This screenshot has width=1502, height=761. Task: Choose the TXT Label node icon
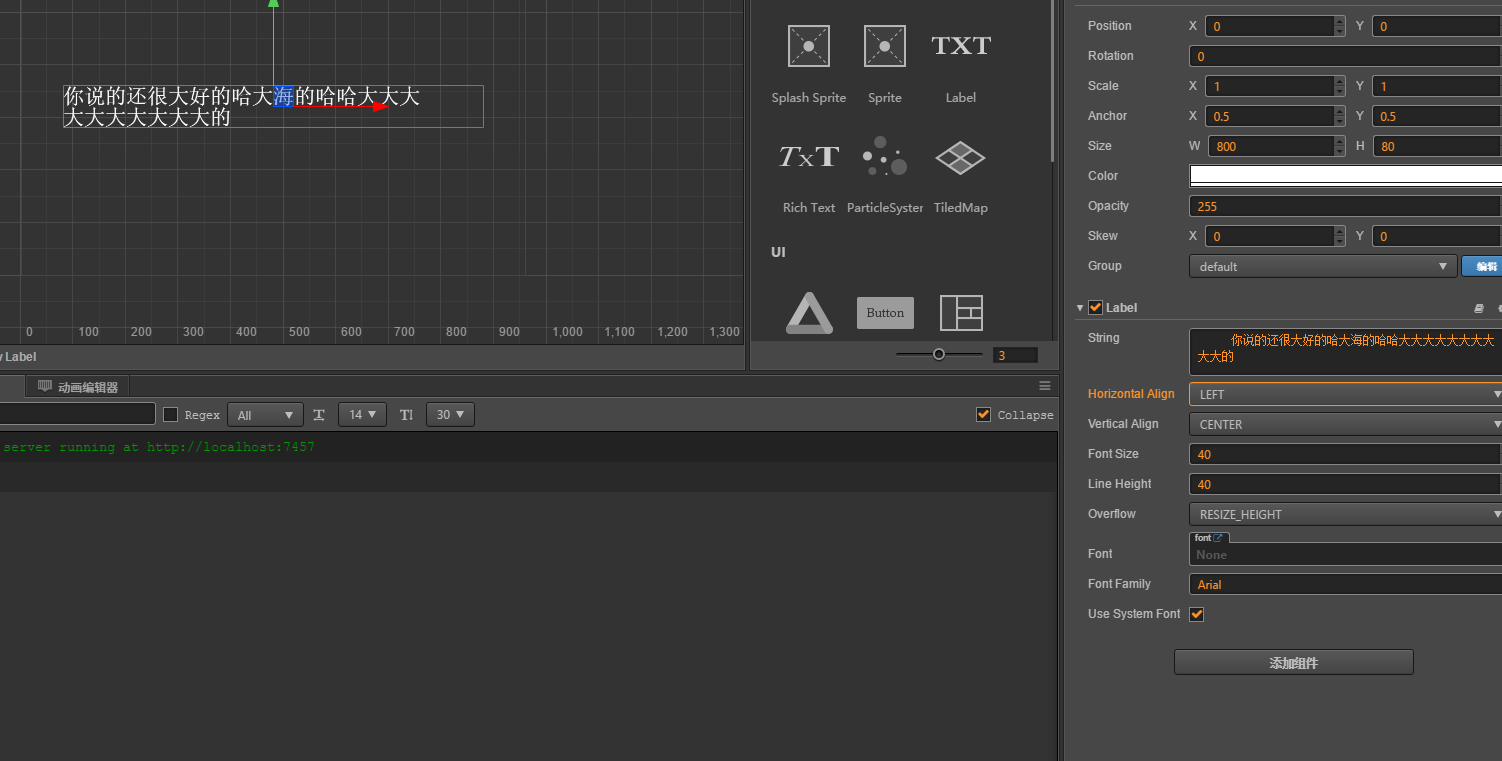click(x=960, y=46)
